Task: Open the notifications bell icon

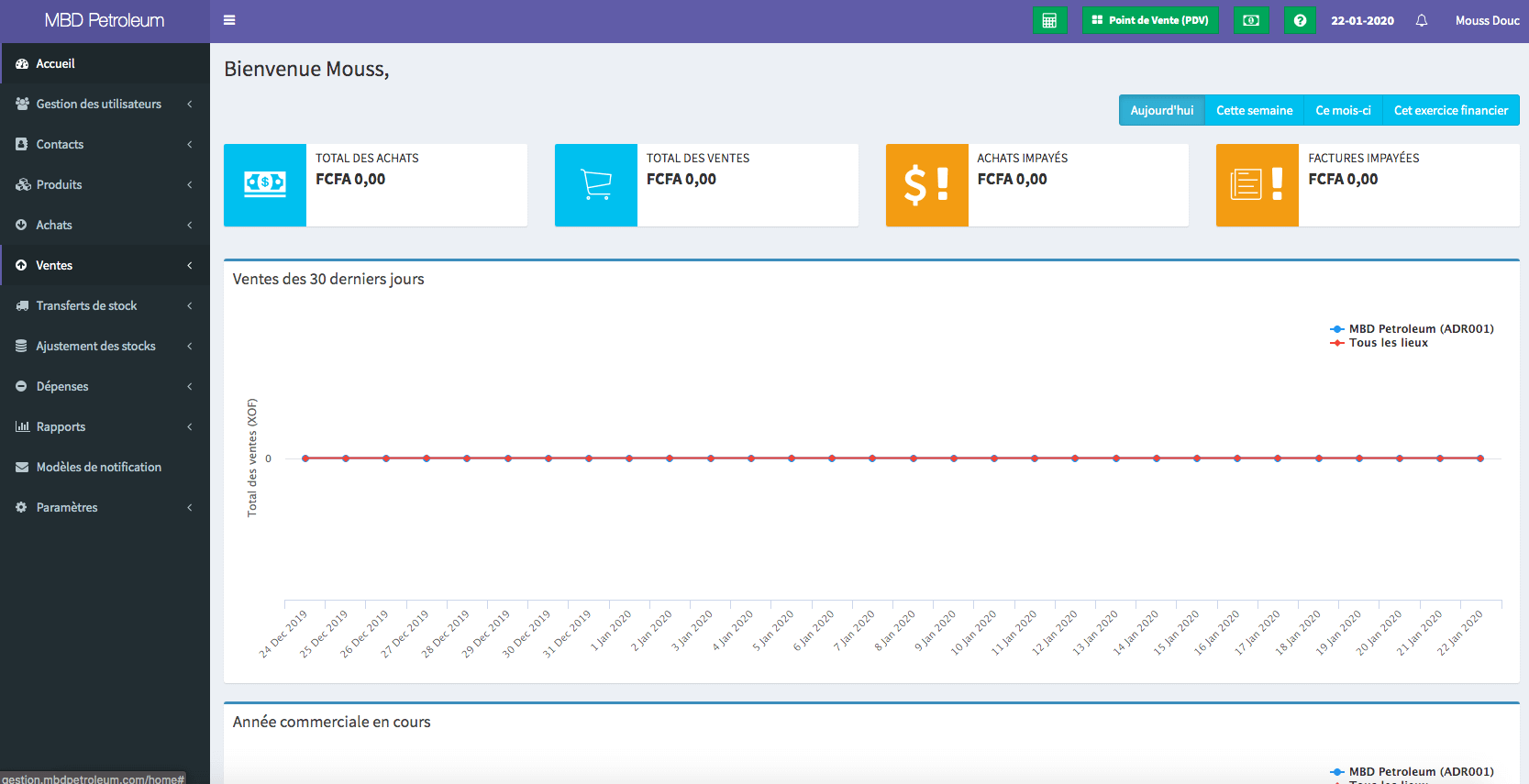Action: point(1421,20)
